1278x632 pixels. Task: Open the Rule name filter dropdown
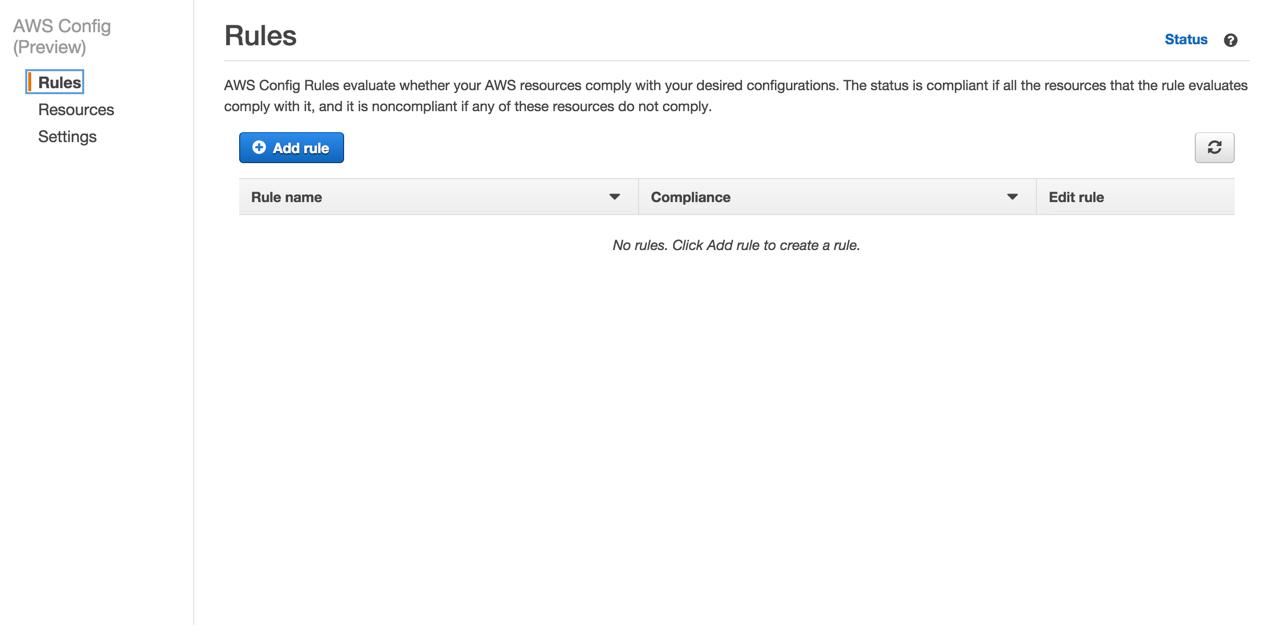point(614,196)
